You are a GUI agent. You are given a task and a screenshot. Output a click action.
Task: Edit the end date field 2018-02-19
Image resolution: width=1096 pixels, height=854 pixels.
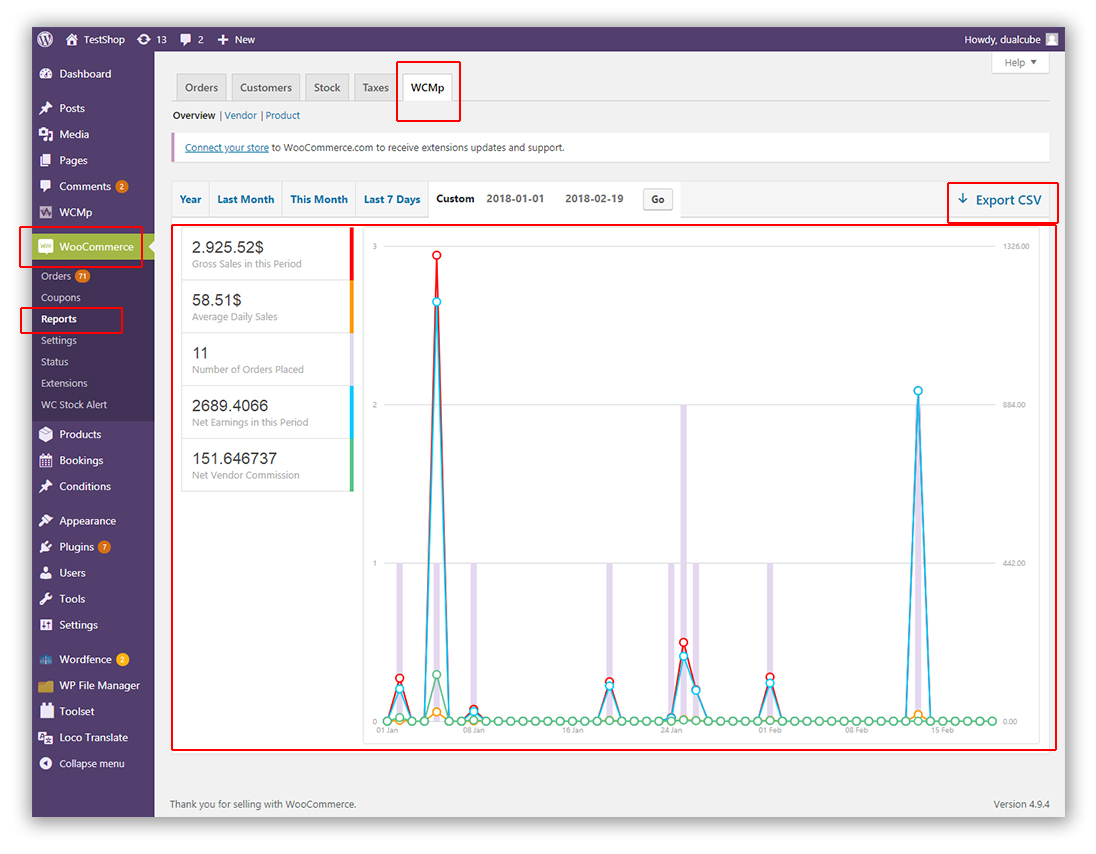click(x=594, y=198)
